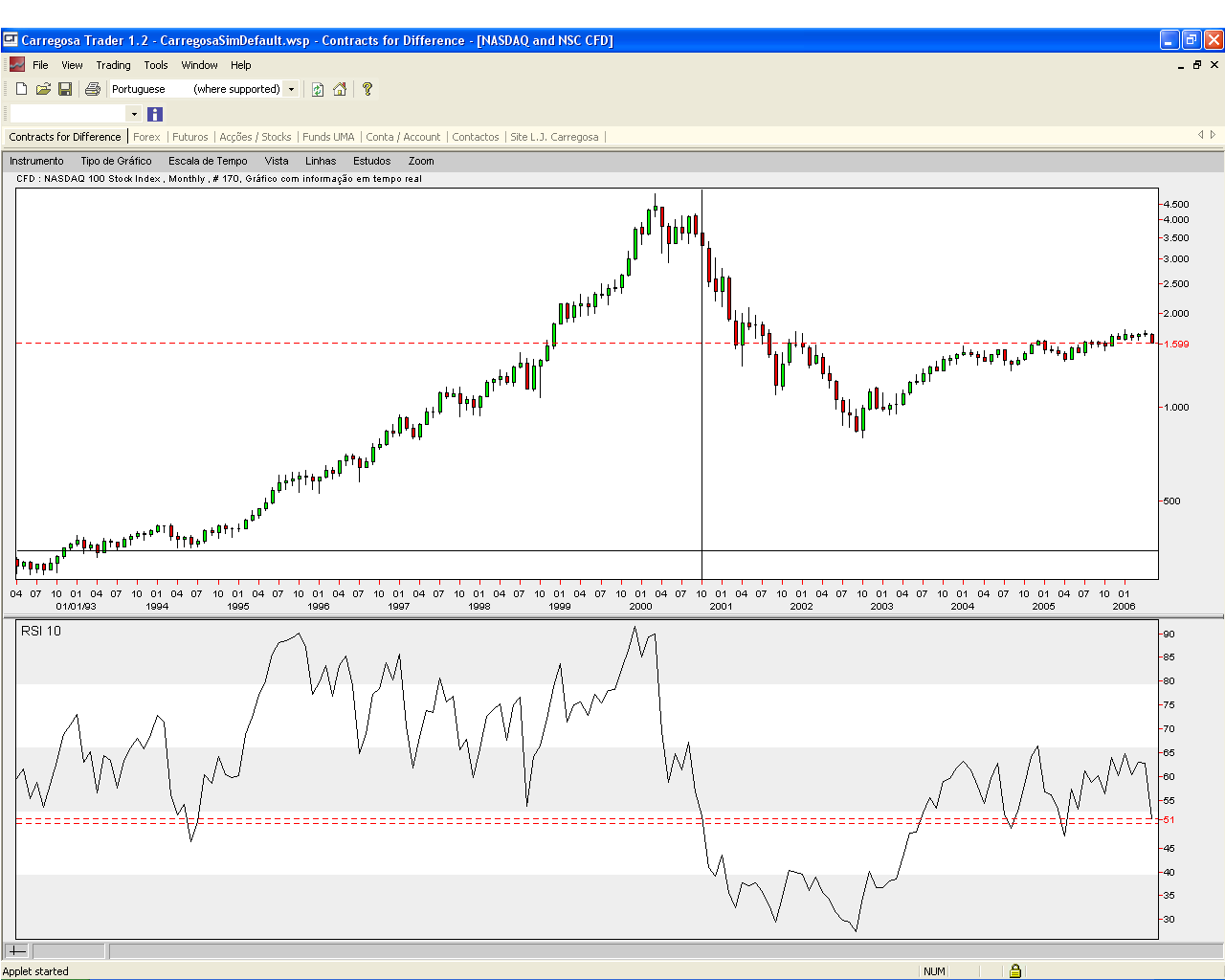Open the File menu

(40, 65)
